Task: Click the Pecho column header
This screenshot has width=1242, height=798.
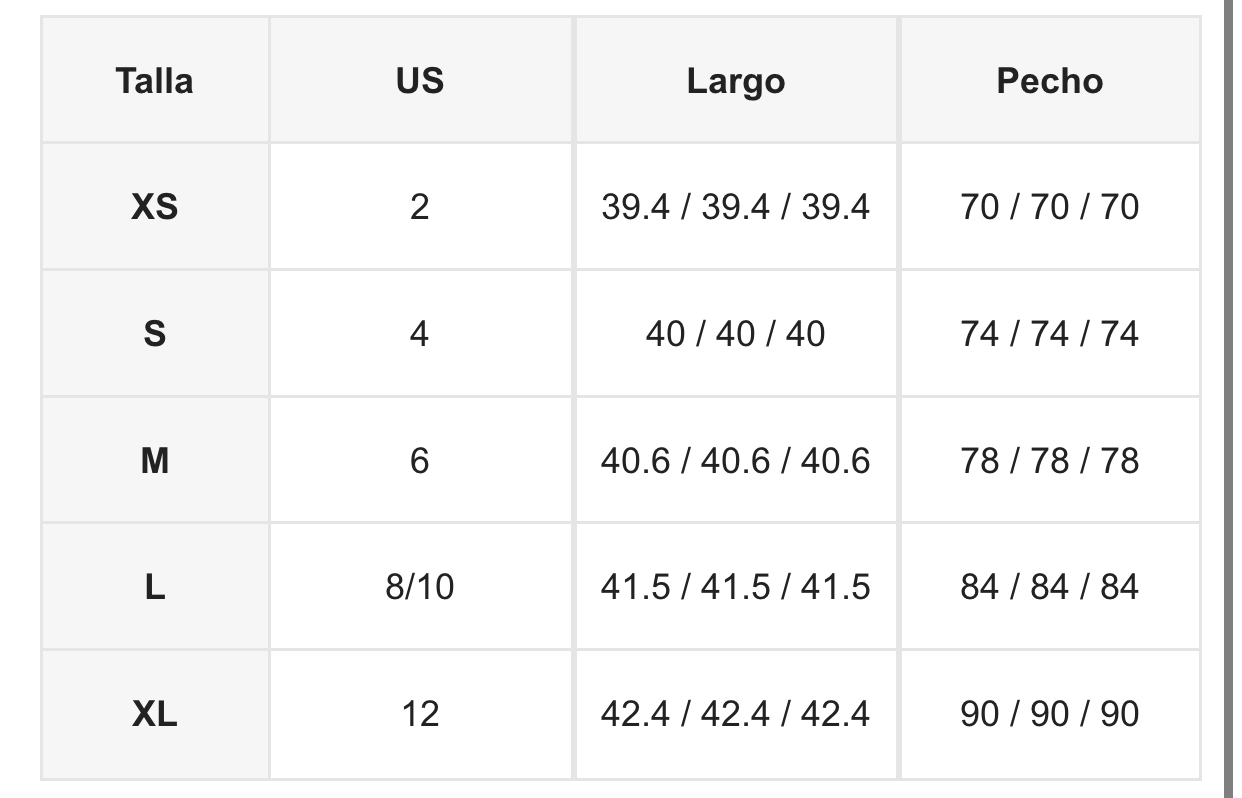Action: point(1049,80)
